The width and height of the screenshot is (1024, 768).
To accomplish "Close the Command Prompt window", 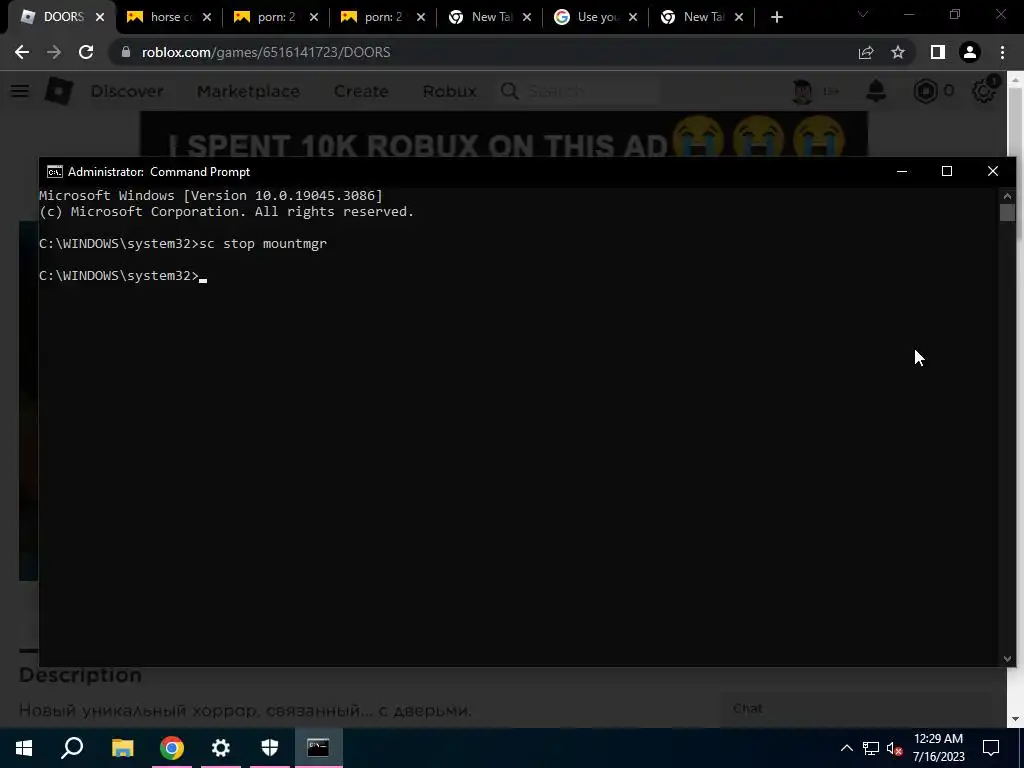I will pyautogui.click(x=993, y=171).
